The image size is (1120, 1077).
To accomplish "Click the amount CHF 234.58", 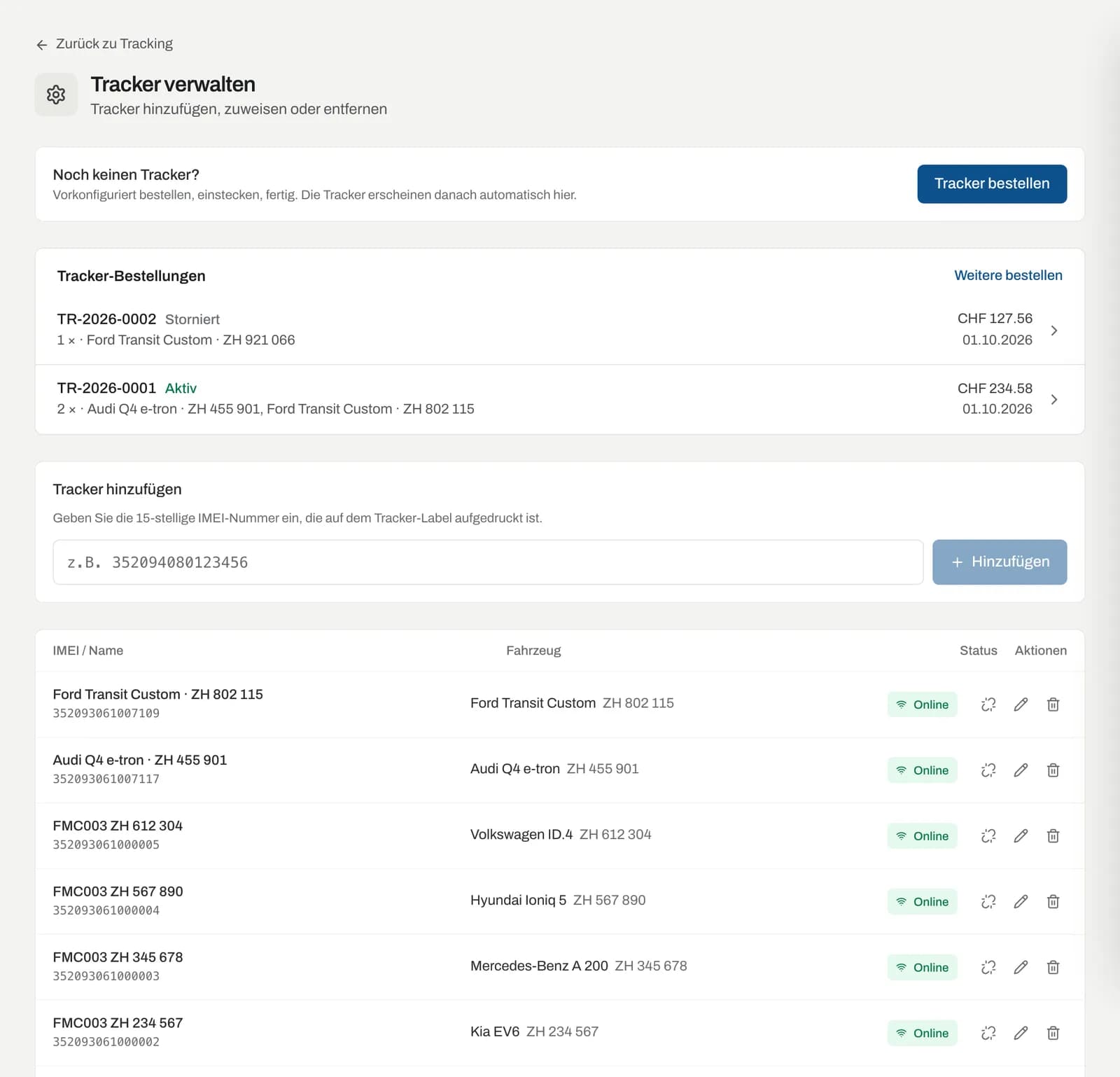I will 995,388.
